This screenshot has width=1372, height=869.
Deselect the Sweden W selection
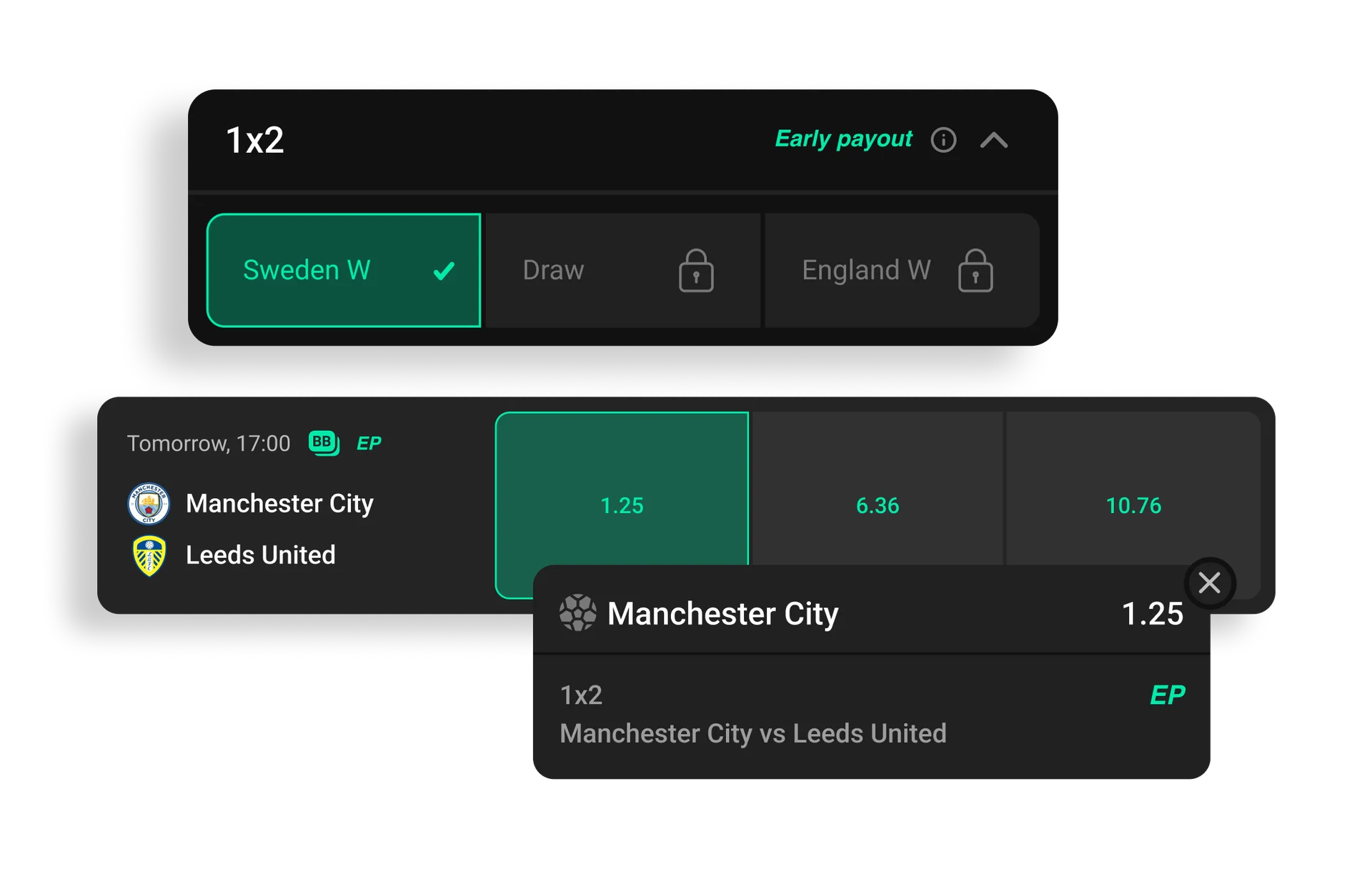click(x=343, y=270)
